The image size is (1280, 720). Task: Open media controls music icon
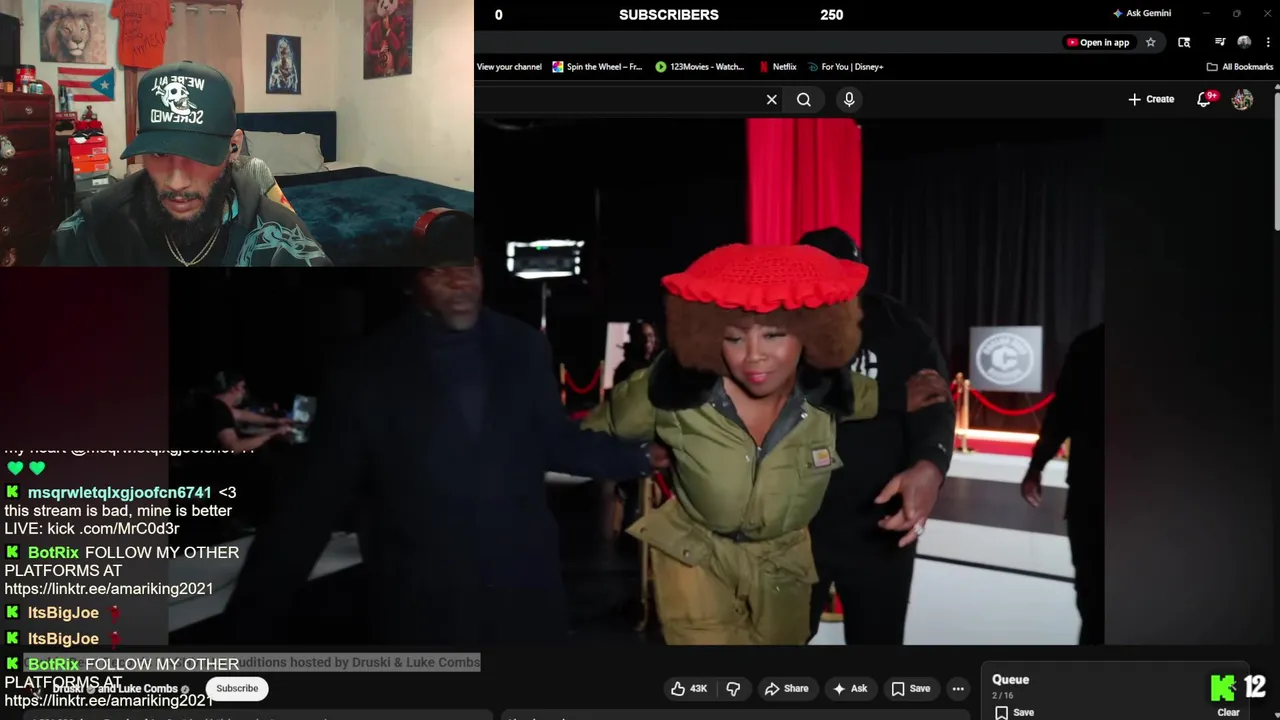tap(1220, 42)
